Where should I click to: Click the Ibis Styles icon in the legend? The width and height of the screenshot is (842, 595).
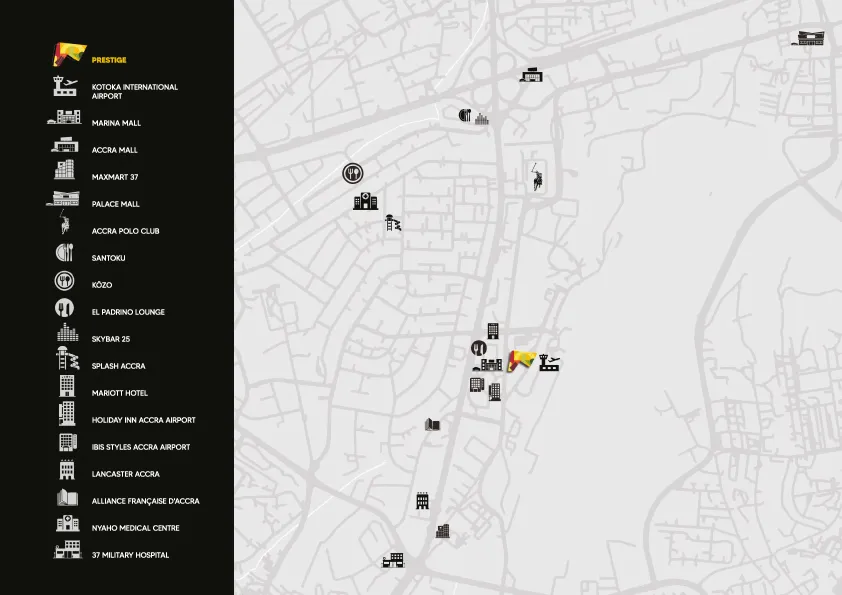[68, 442]
